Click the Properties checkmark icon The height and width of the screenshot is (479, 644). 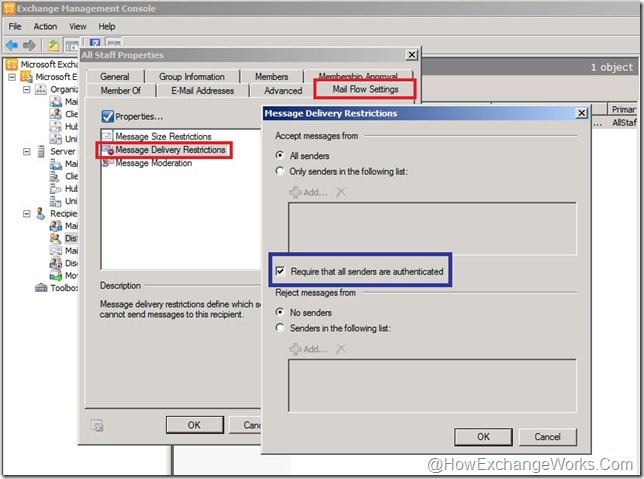coord(108,116)
